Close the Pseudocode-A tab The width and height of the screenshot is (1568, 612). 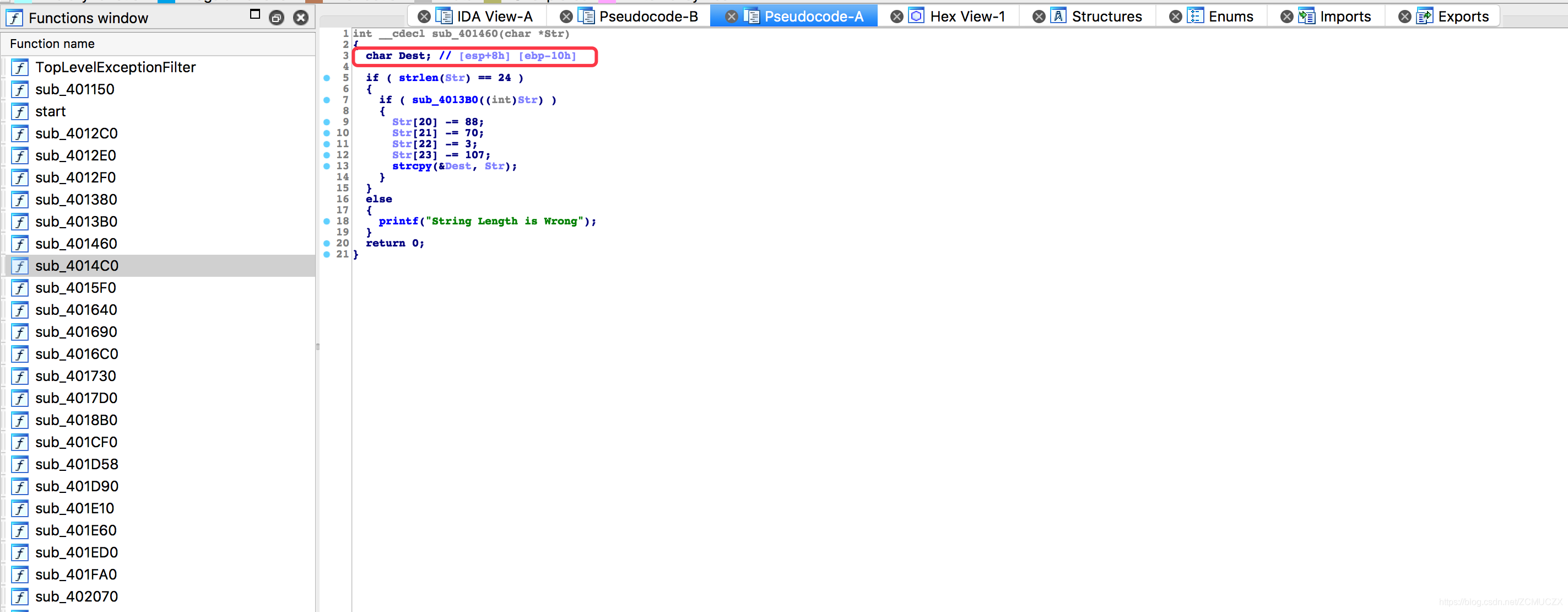(x=732, y=17)
